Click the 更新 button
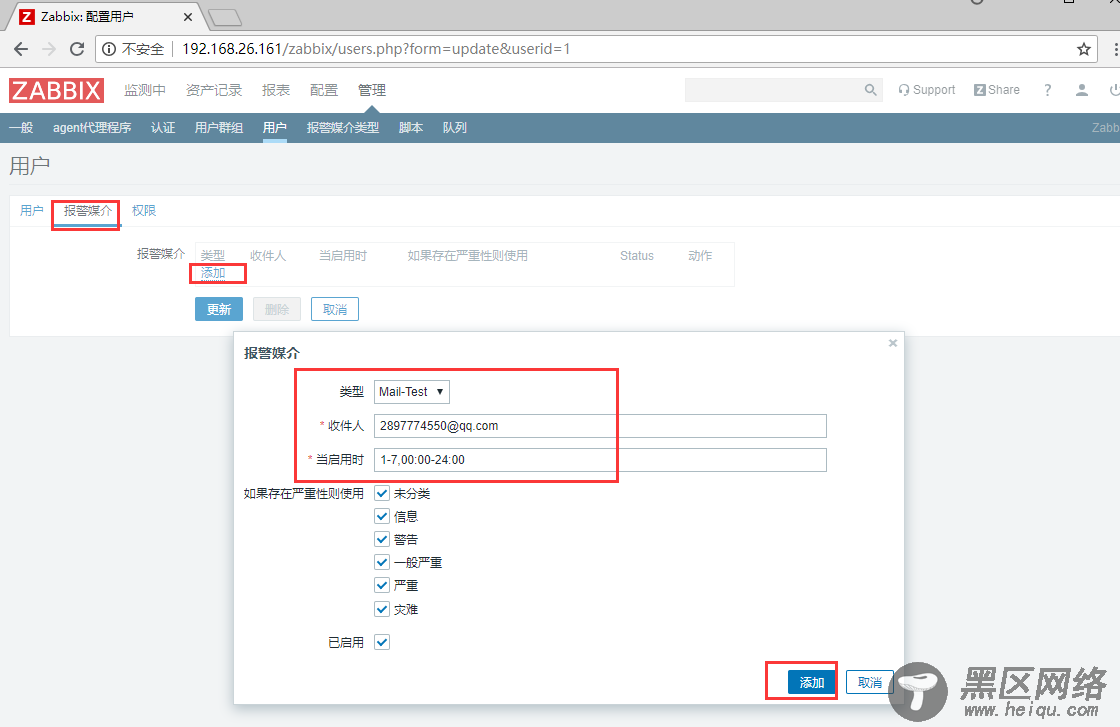The width and height of the screenshot is (1120, 727). pyautogui.click(x=219, y=309)
